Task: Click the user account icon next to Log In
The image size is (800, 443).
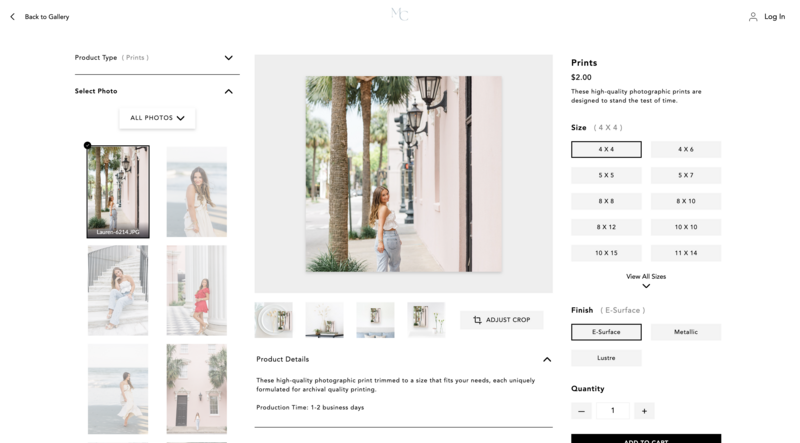Action: (753, 17)
